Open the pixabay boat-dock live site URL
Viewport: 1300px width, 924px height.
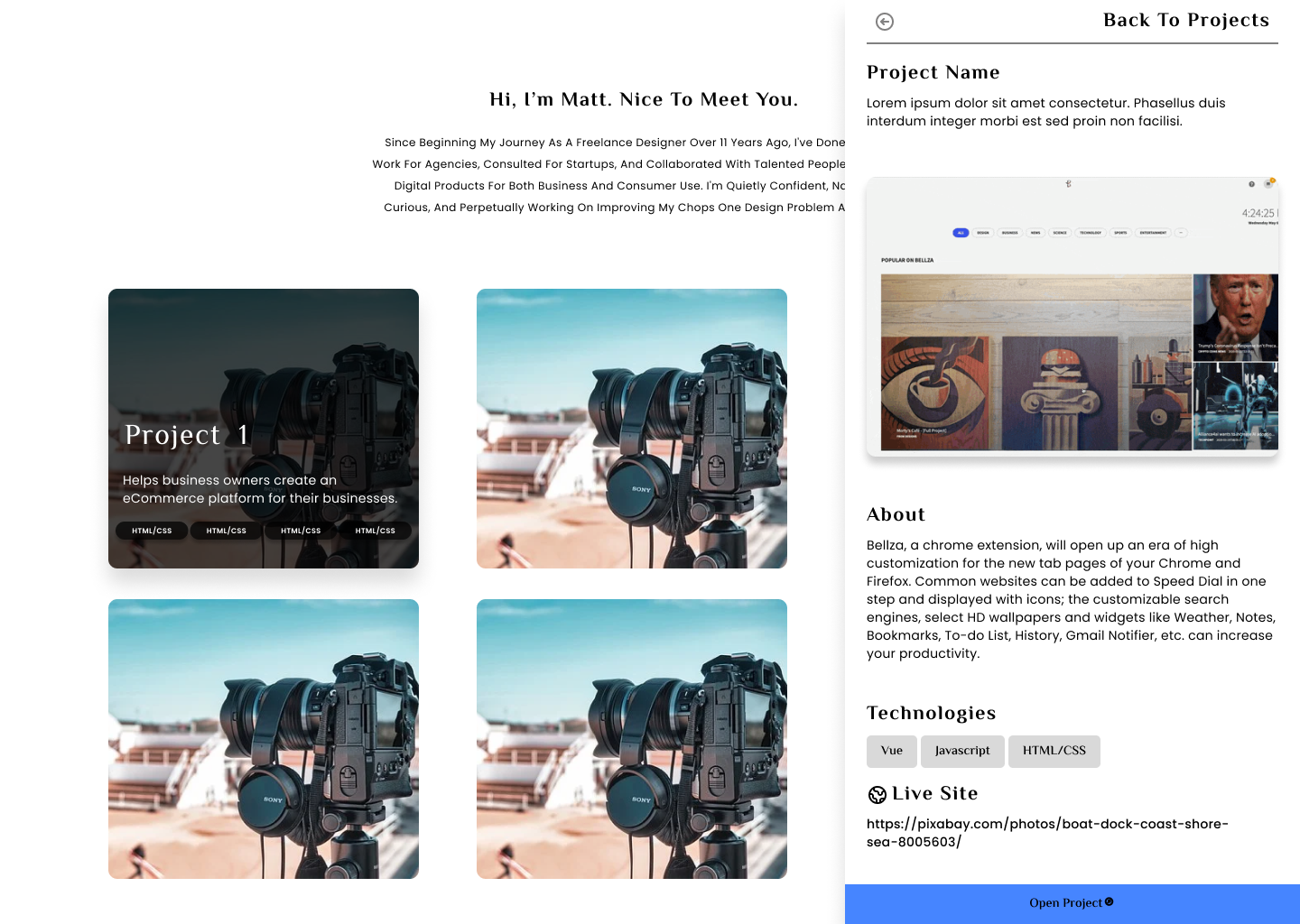pos(1047,833)
